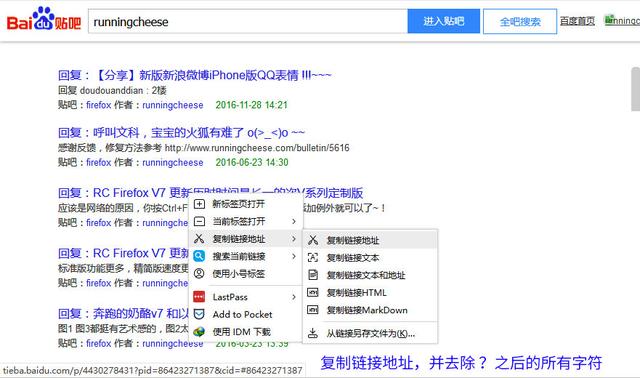This screenshot has height=378, width=640.
Task: Open LastPass menu entry
Action: point(245,297)
